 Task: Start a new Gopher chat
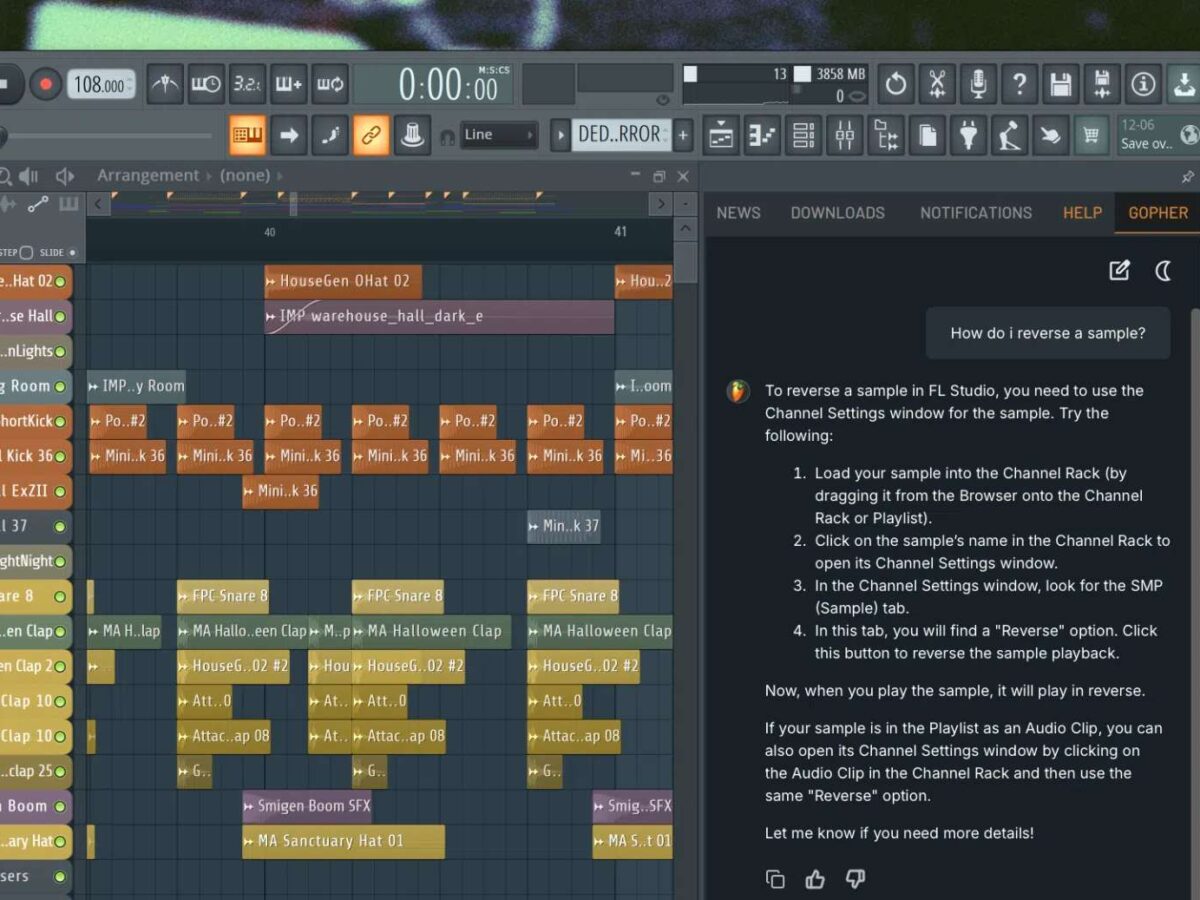pos(1119,270)
